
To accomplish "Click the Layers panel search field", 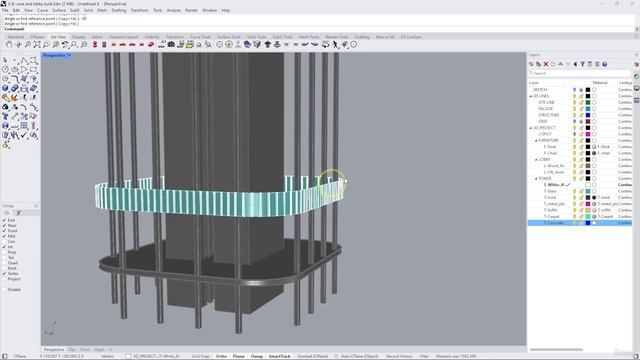I will pos(580,73).
